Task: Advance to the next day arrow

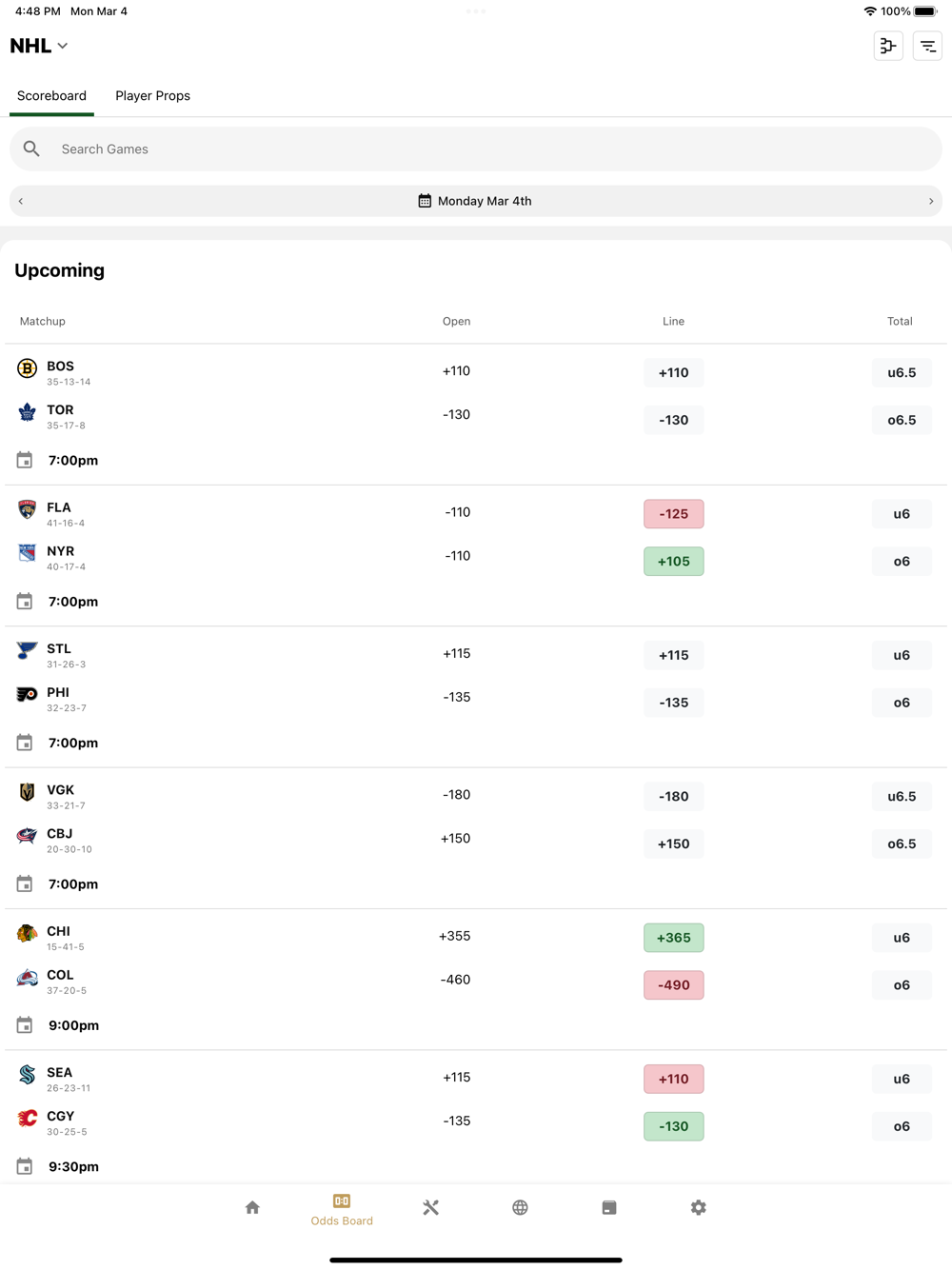Action: click(x=931, y=201)
